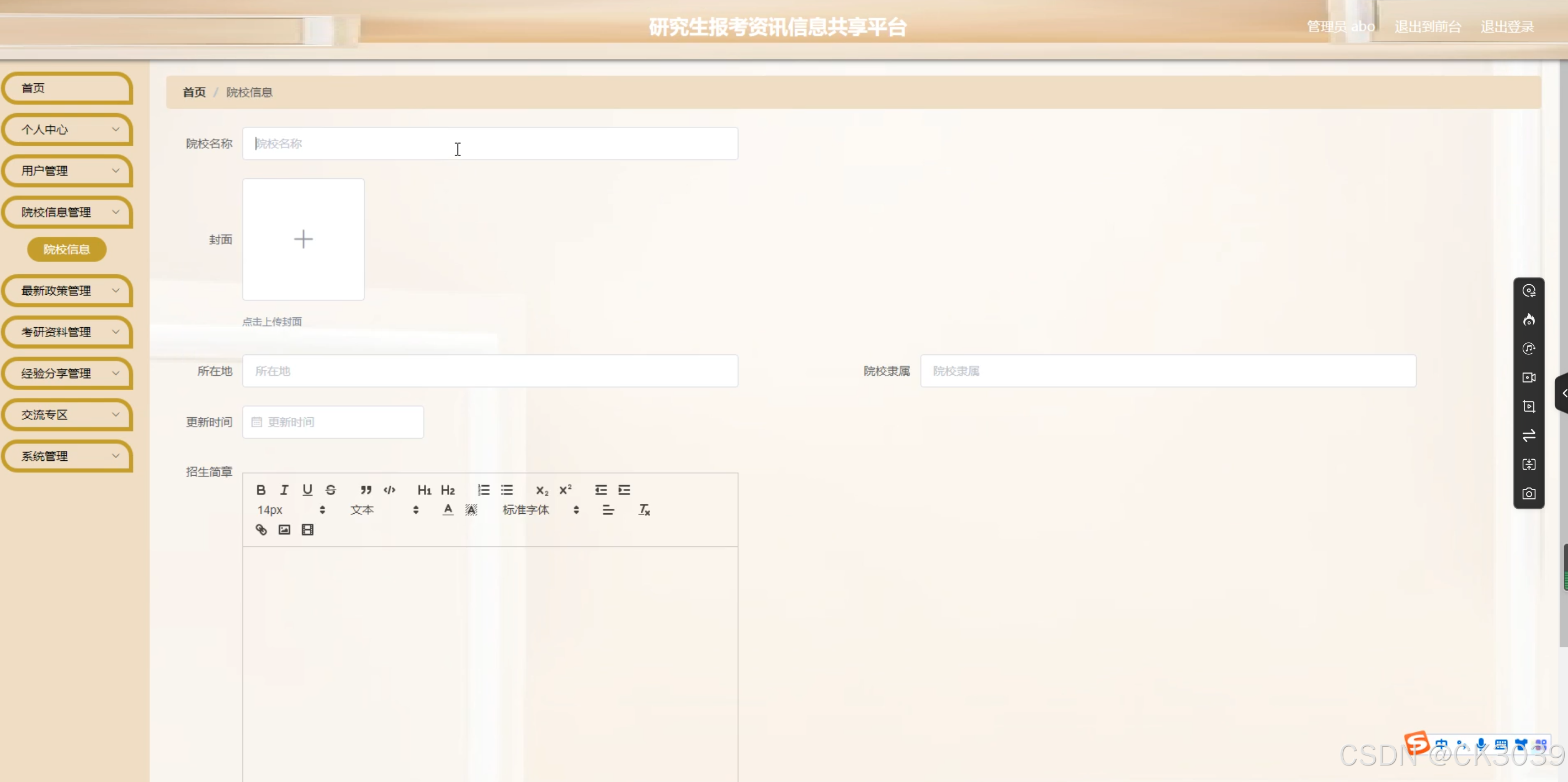Screen dimensions: 1568x782
Task: Apply H1 heading style
Action: (424, 490)
